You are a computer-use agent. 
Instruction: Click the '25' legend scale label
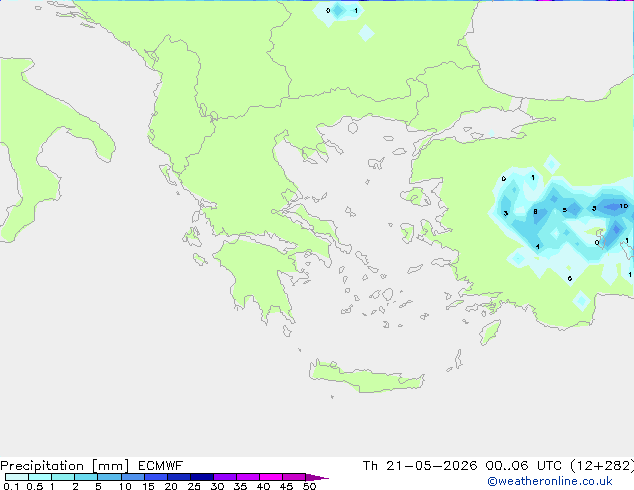(194, 486)
